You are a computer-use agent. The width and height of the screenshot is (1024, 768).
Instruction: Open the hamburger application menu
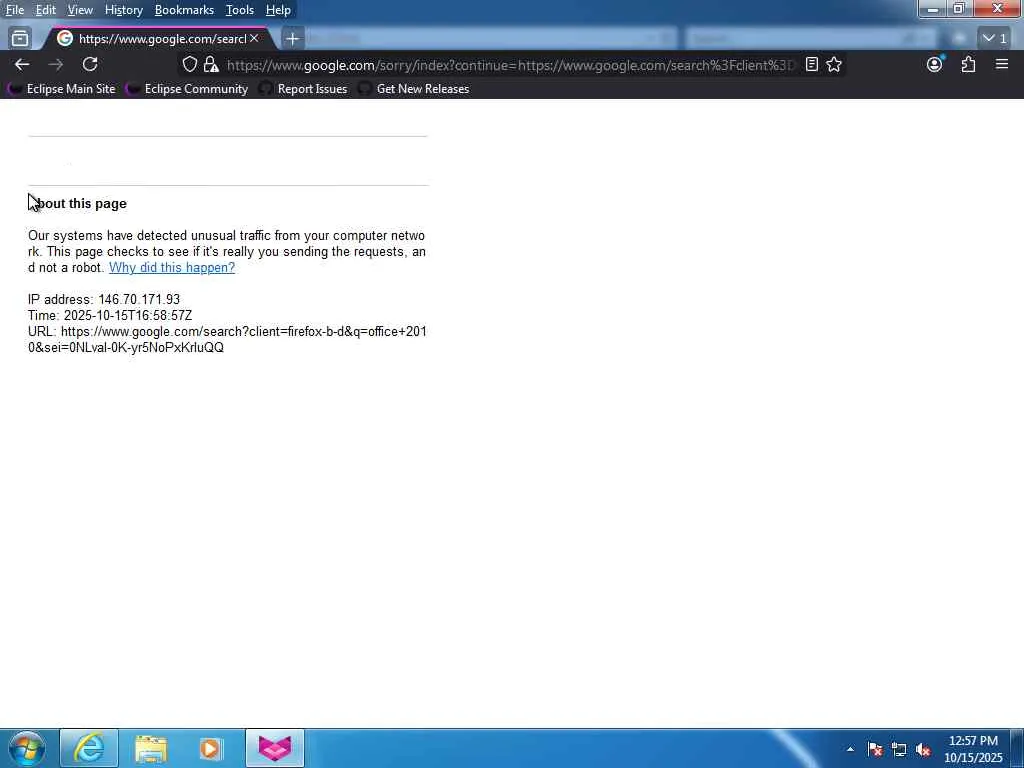[x=1002, y=64]
